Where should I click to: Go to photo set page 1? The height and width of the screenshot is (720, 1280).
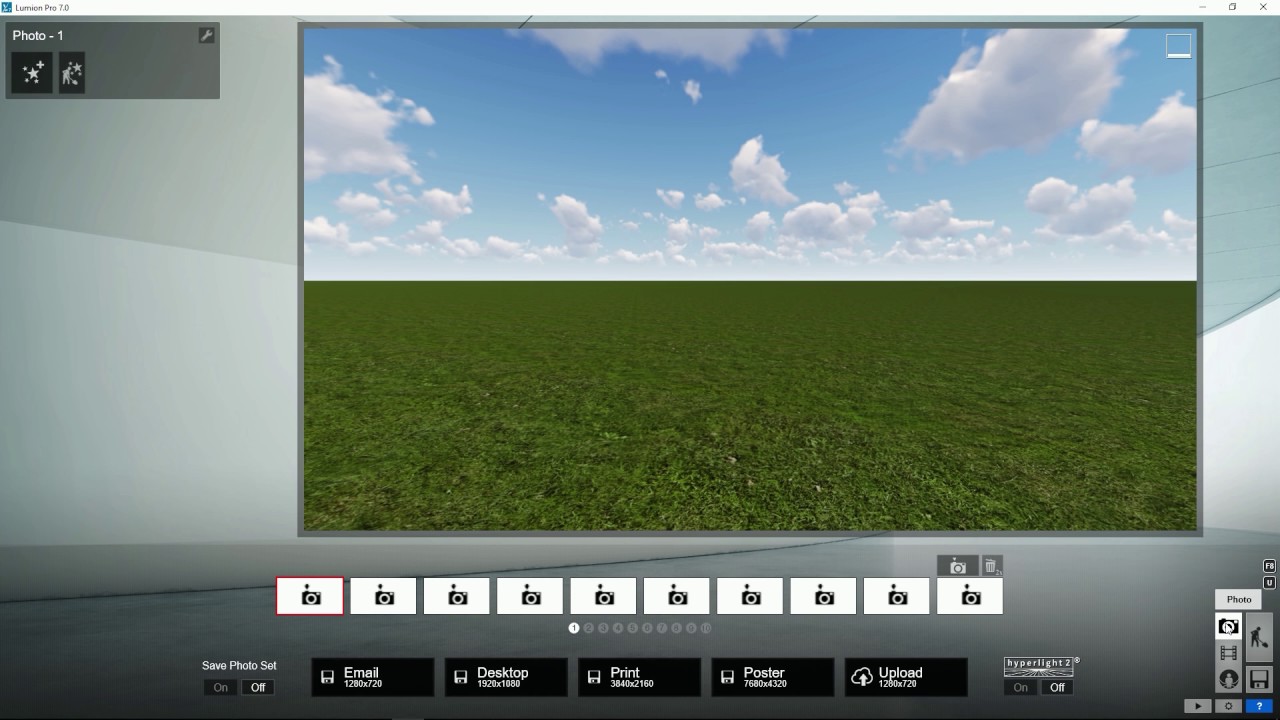pos(574,628)
